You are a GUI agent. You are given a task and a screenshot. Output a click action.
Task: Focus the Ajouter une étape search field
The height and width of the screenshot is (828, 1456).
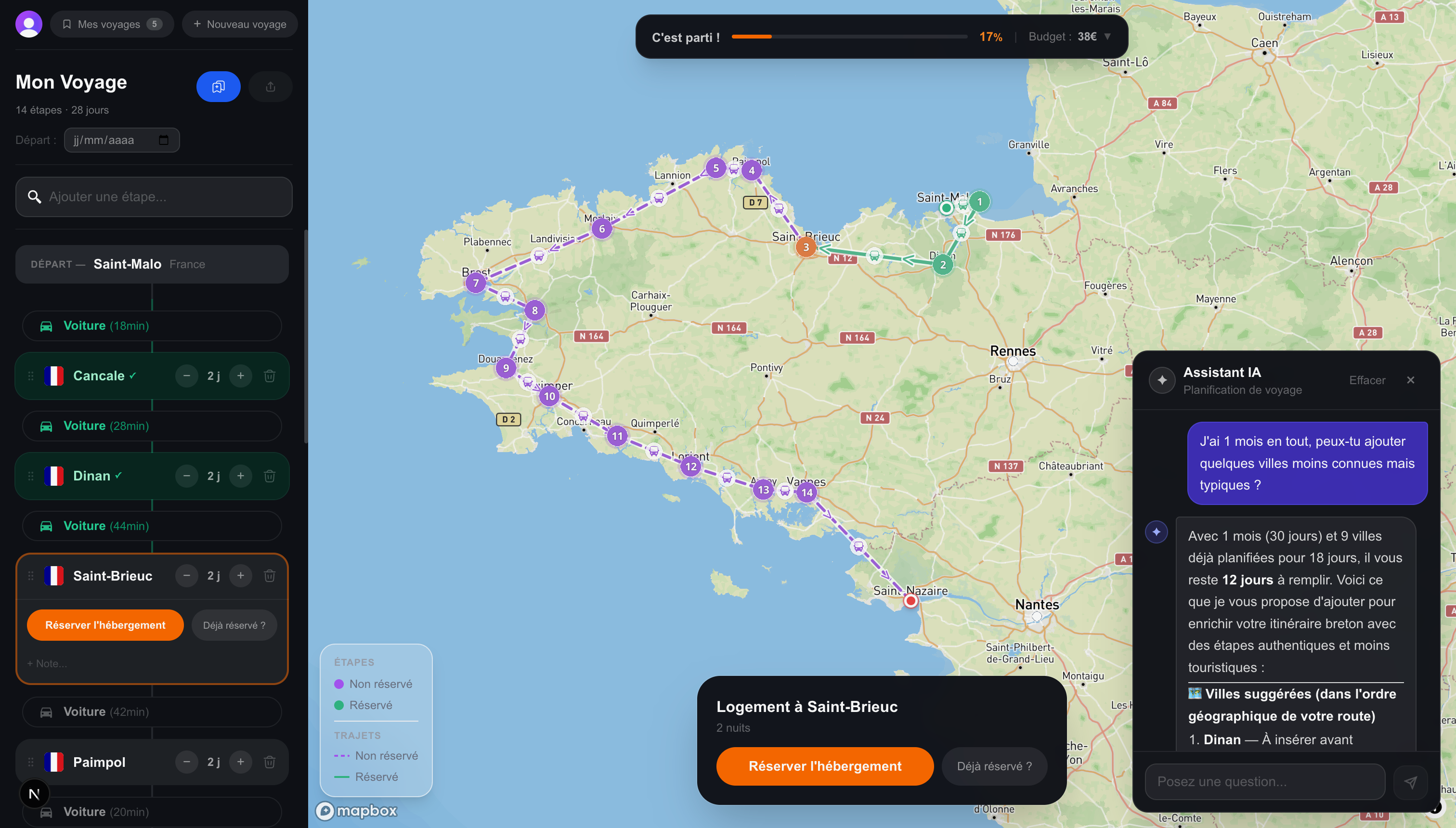[154, 197]
